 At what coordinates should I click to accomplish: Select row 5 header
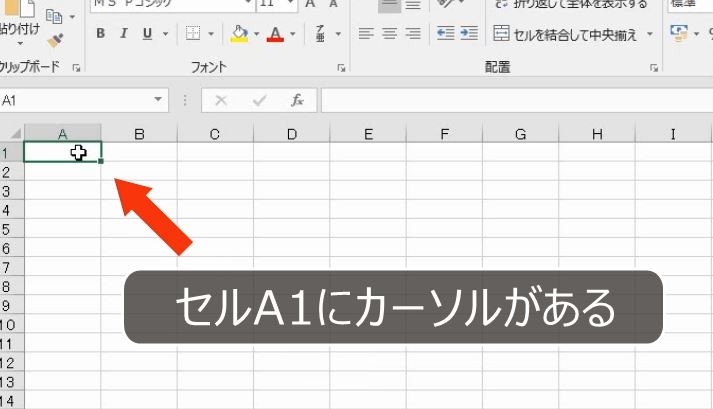point(11,229)
